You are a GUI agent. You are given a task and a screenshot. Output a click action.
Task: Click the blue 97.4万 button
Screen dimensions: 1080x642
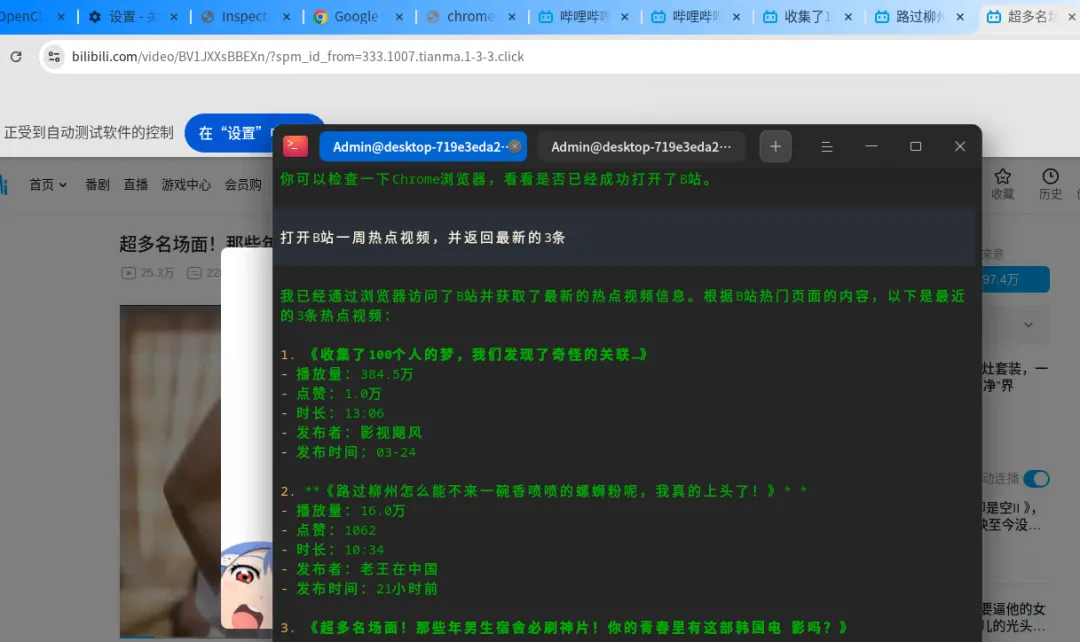(x=1016, y=280)
